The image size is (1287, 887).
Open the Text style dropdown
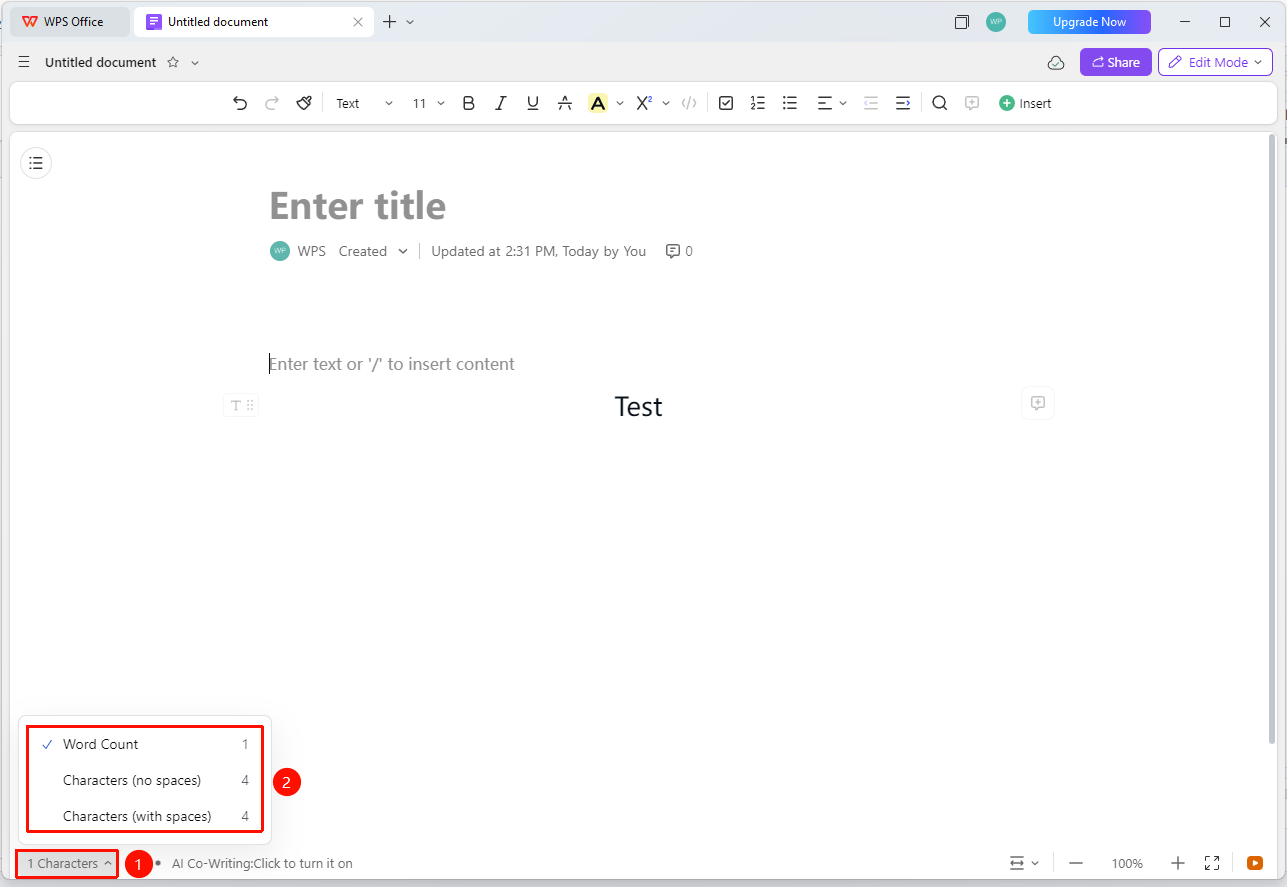[x=364, y=103]
